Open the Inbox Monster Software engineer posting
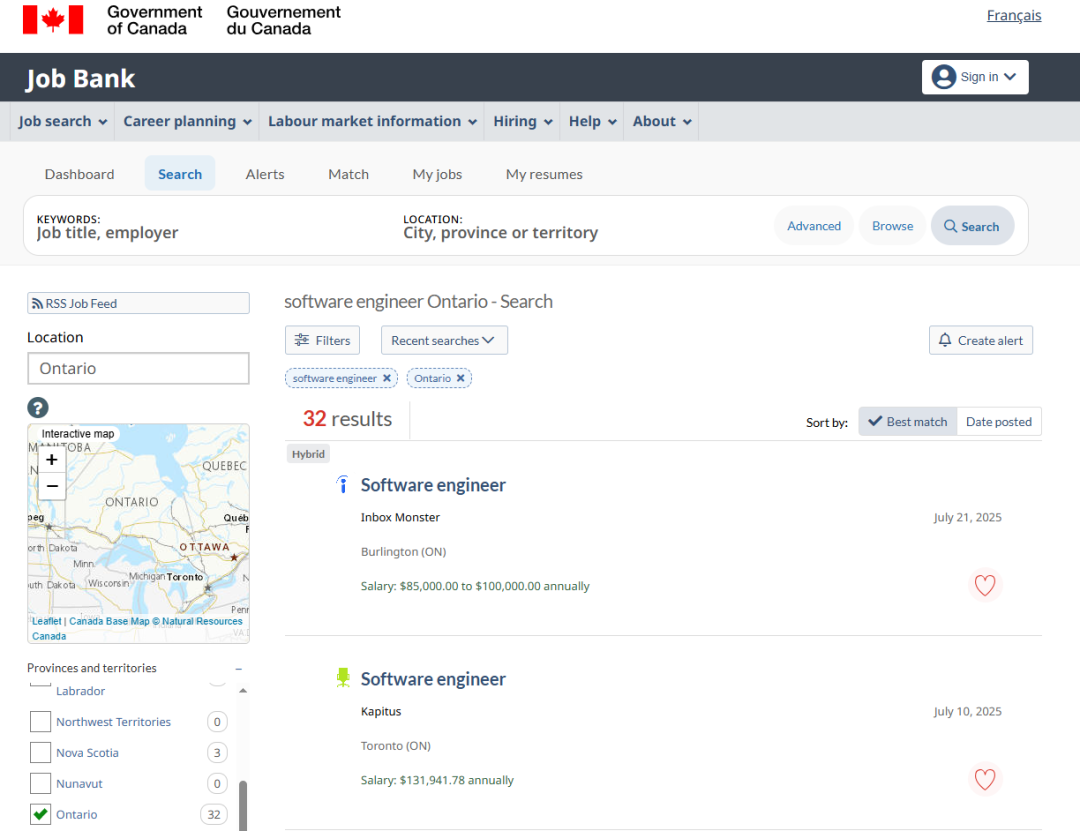 [433, 485]
